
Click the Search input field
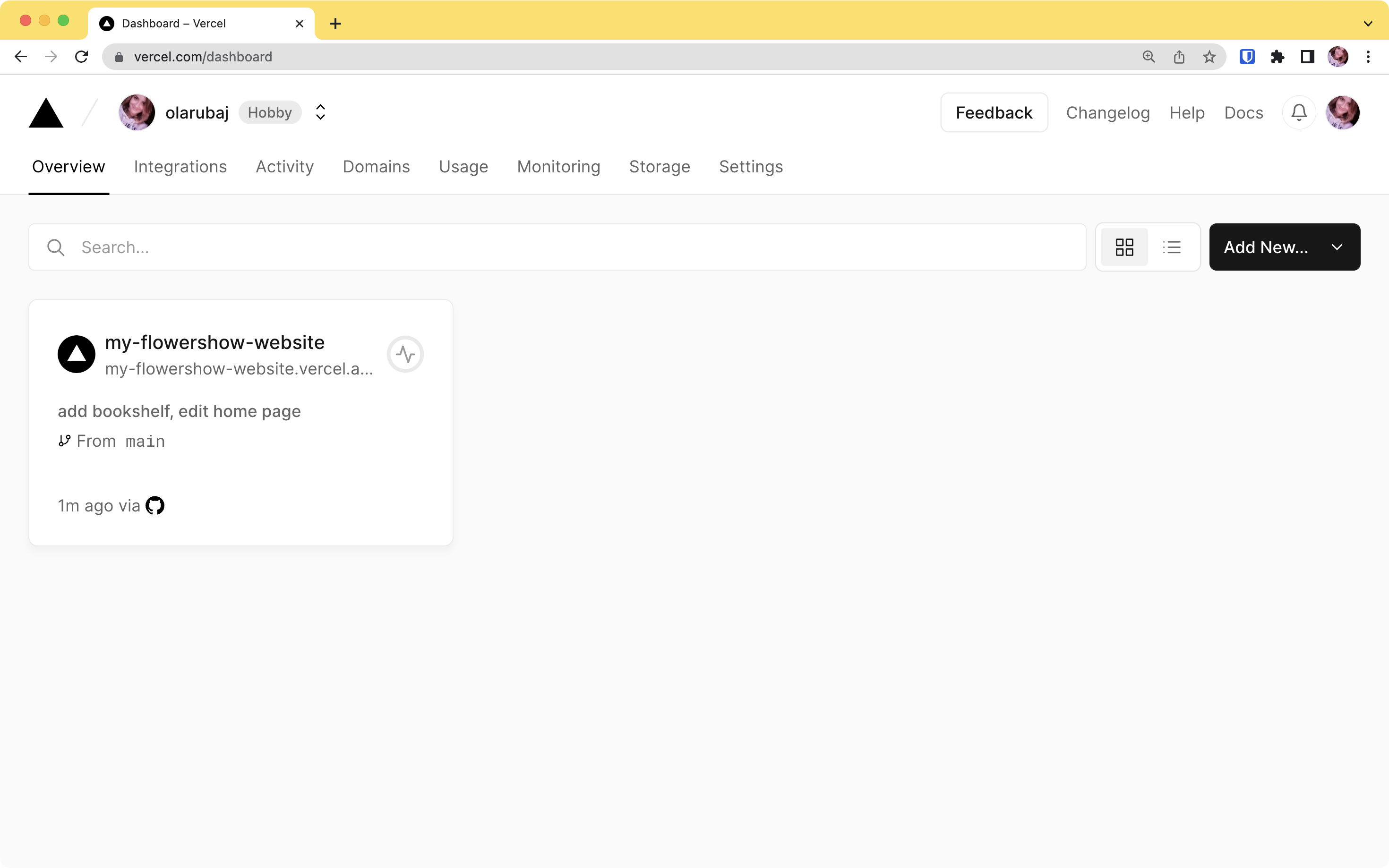pyautogui.click(x=557, y=247)
